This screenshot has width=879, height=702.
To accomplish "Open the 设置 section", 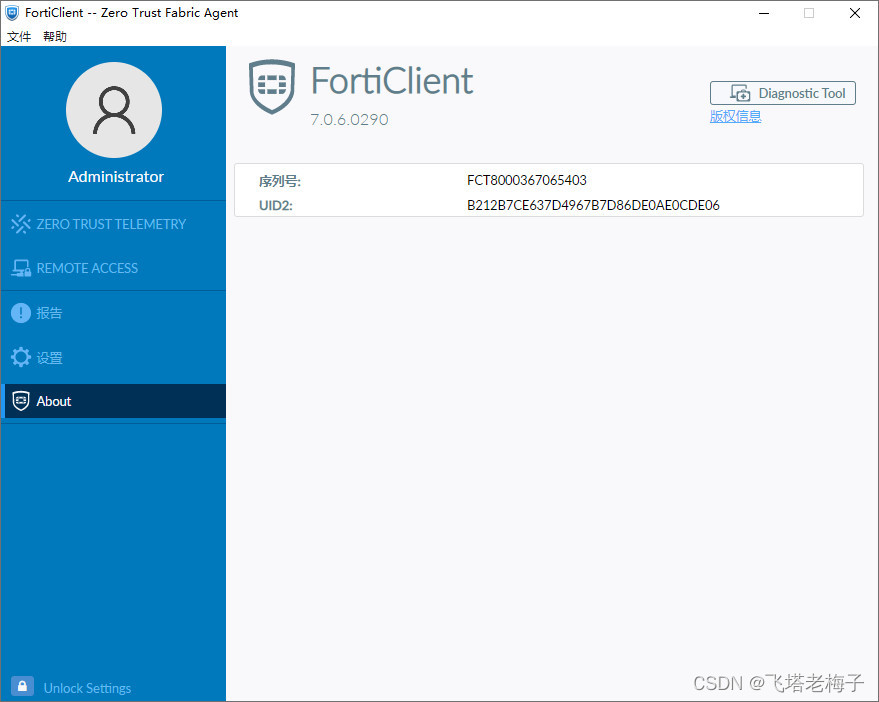I will coord(113,357).
